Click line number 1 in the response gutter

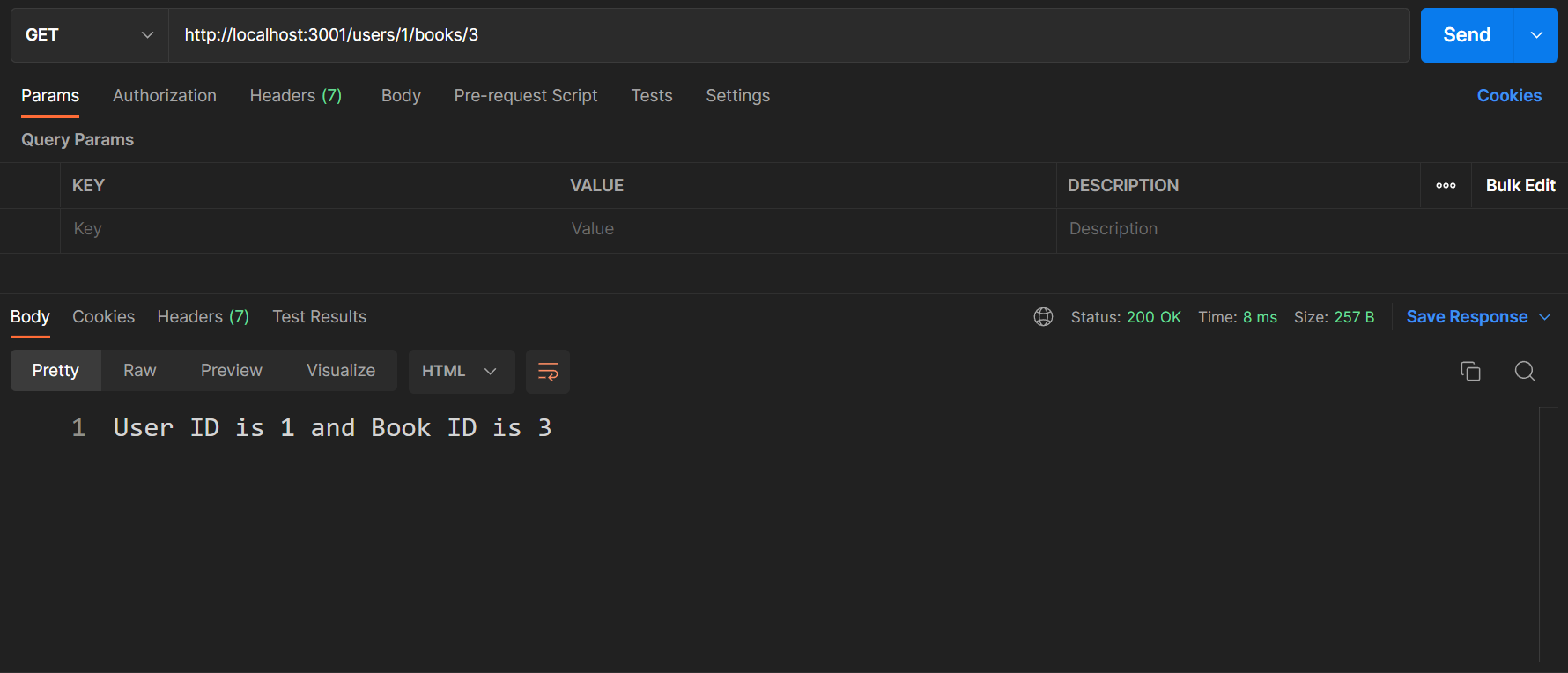78,428
